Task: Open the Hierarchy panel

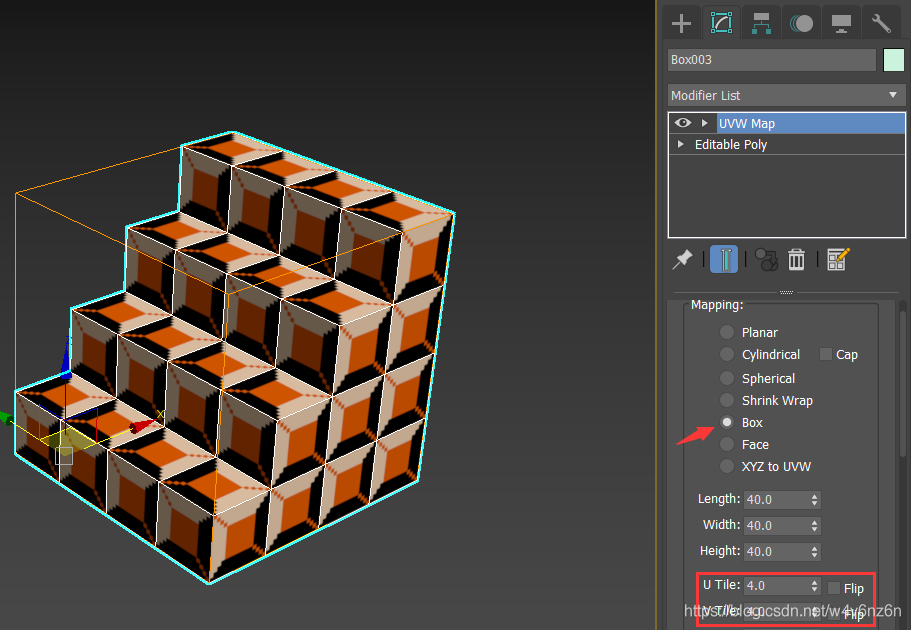Action: [761, 22]
